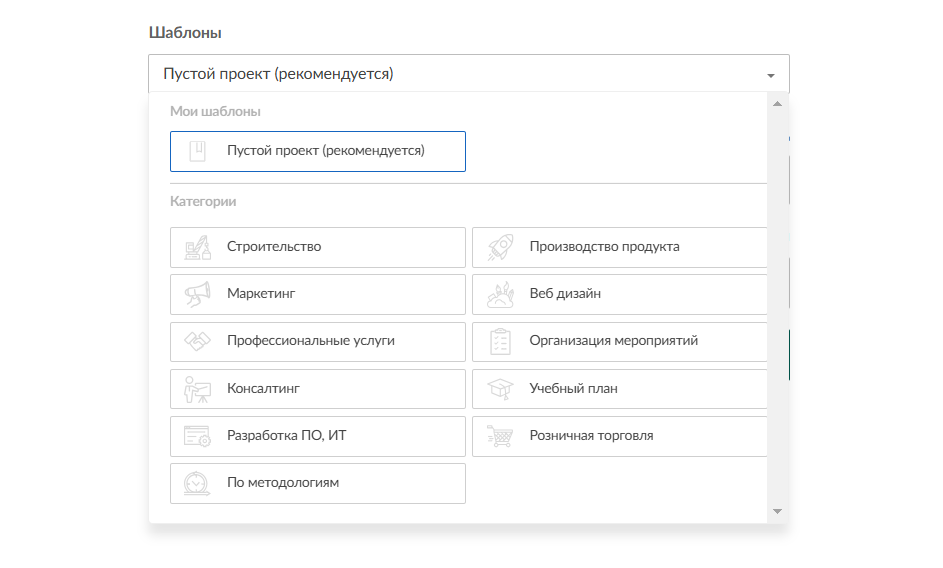Image resolution: width=943 pixels, height=568 pixels.
Task: Choose the Консалтинг category
Action: point(318,389)
